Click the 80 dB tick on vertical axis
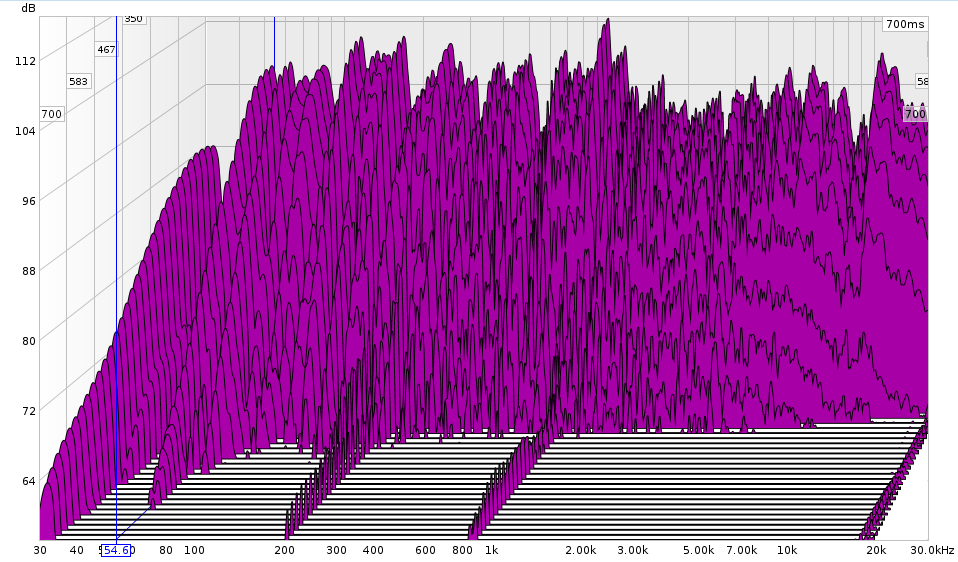This screenshot has width=958, height=562. click(28, 341)
